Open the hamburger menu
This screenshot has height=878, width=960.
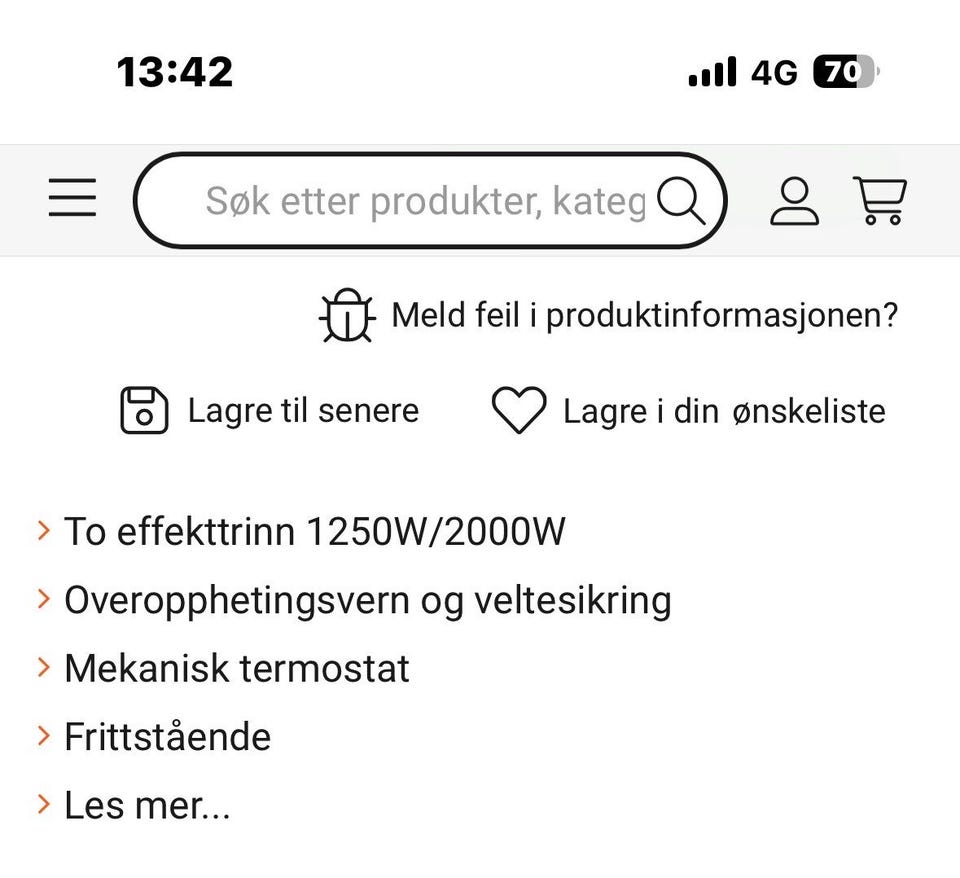coord(72,197)
